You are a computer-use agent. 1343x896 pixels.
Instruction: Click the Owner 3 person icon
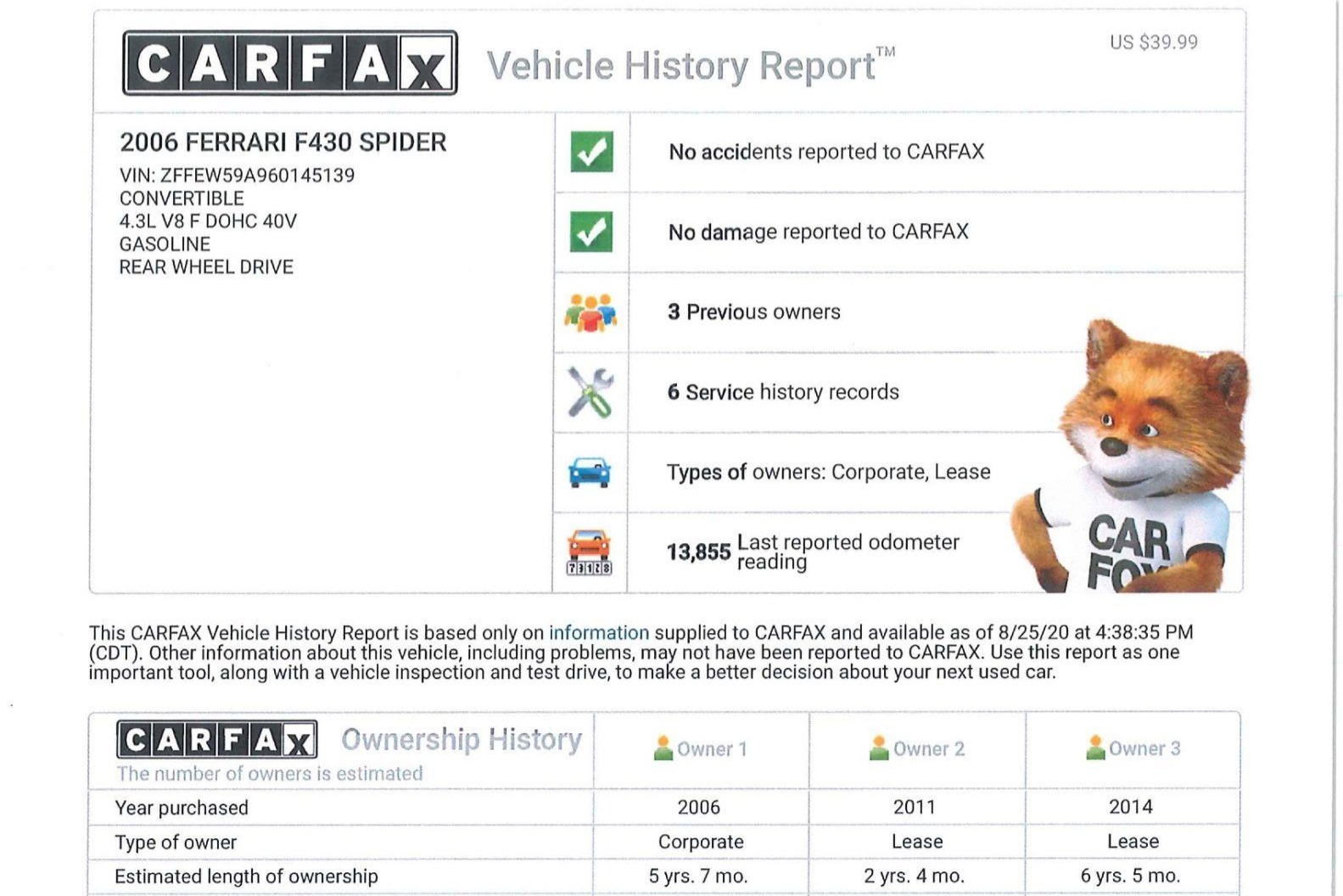click(x=1095, y=748)
